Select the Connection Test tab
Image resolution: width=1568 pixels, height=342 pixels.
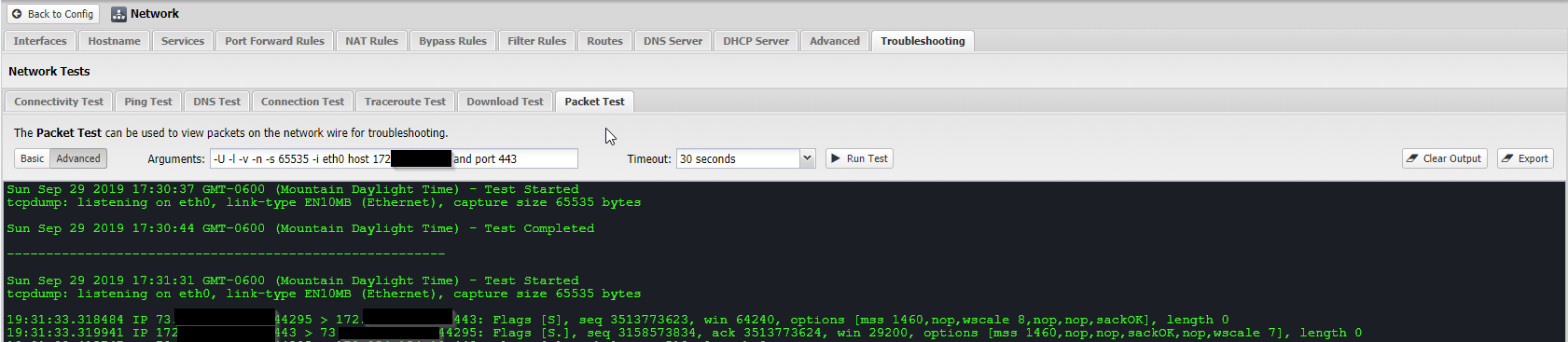[302, 102]
